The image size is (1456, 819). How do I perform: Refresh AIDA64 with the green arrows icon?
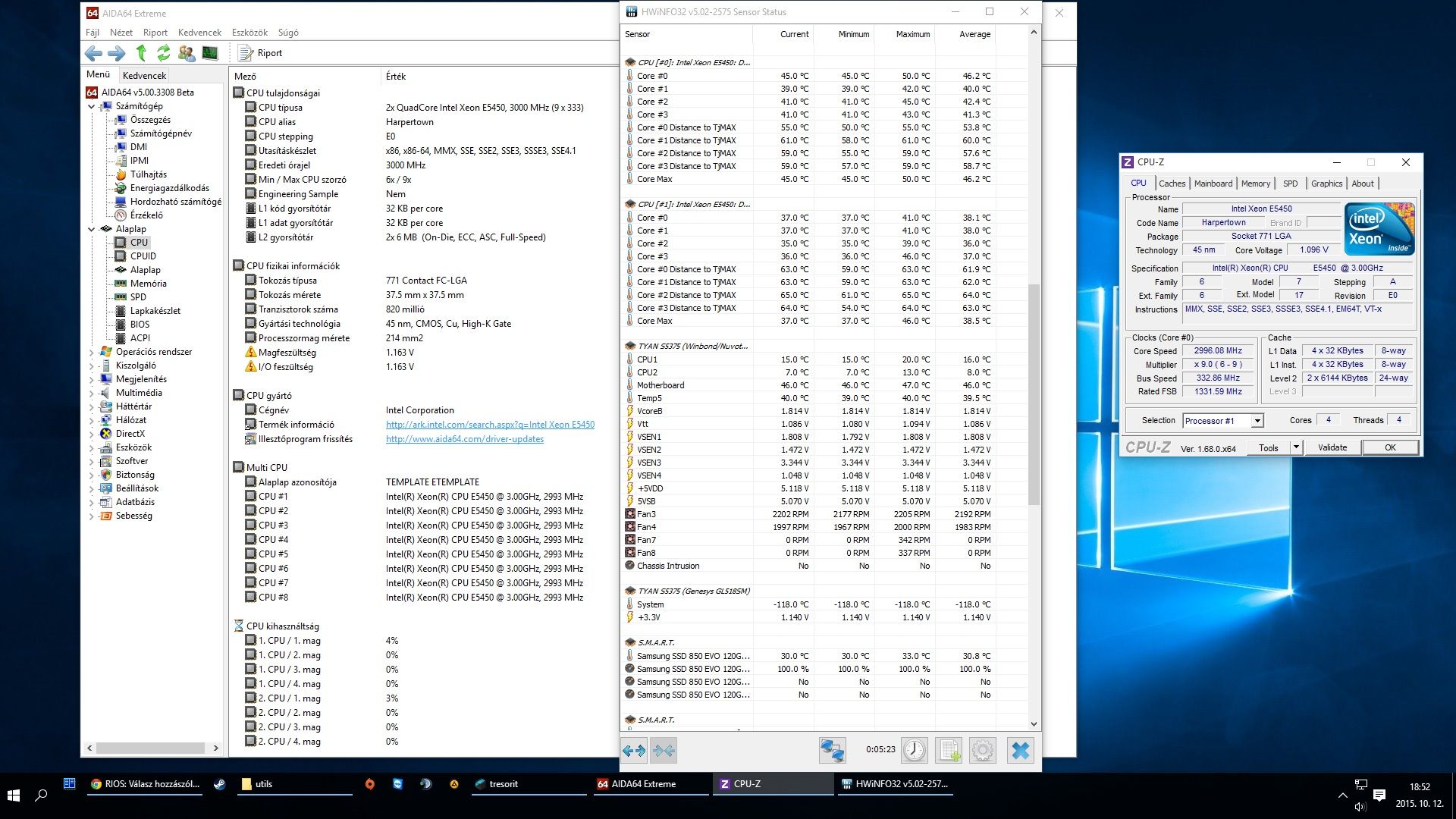point(164,53)
